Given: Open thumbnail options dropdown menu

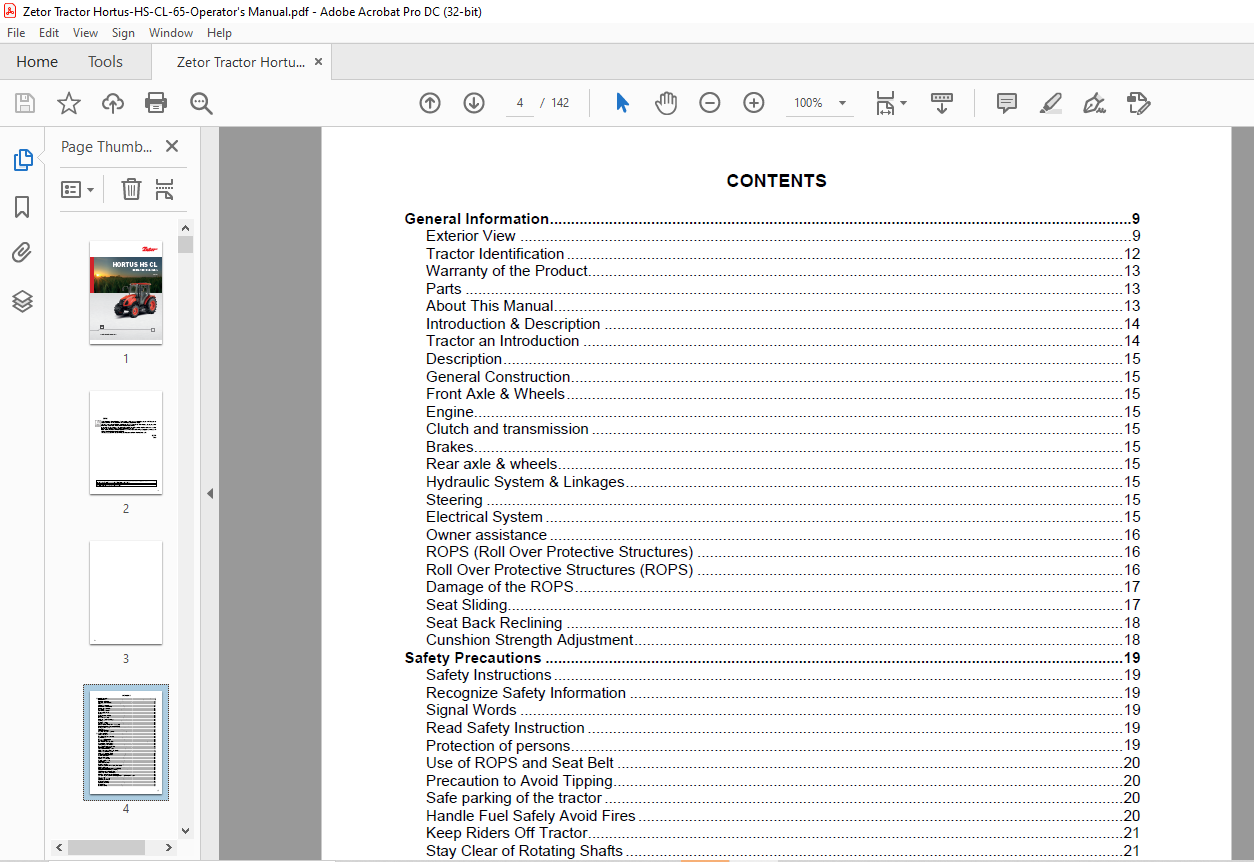Looking at the screenshot, I should click(78, 189).
